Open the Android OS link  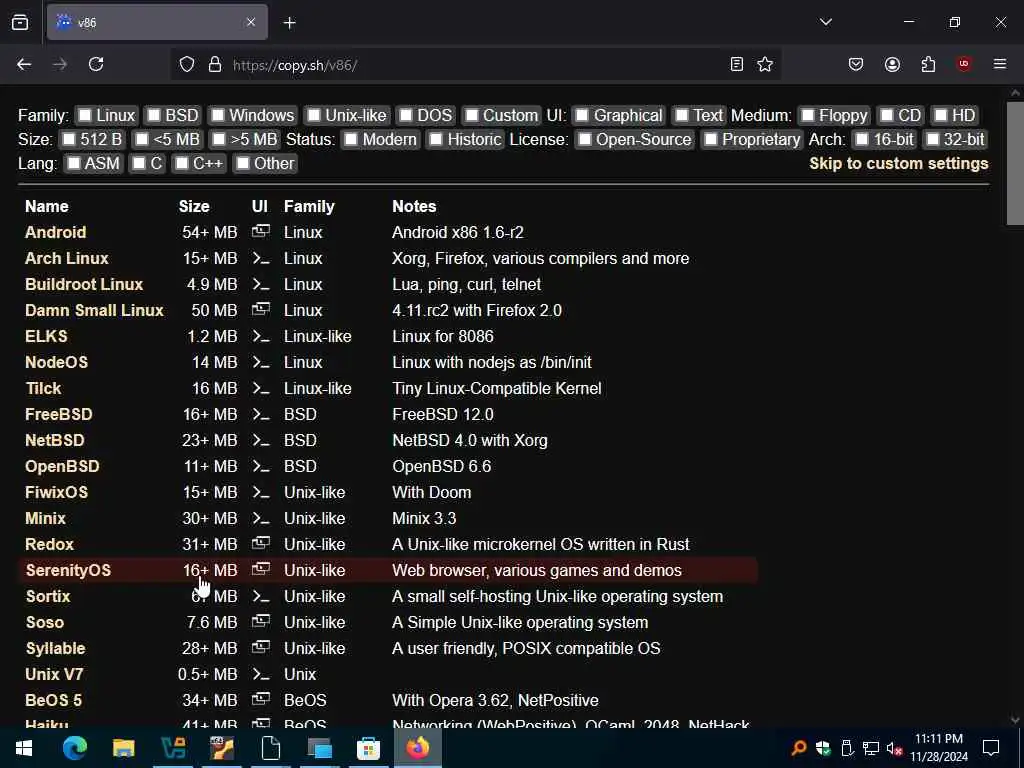click(x=56, y=232)
